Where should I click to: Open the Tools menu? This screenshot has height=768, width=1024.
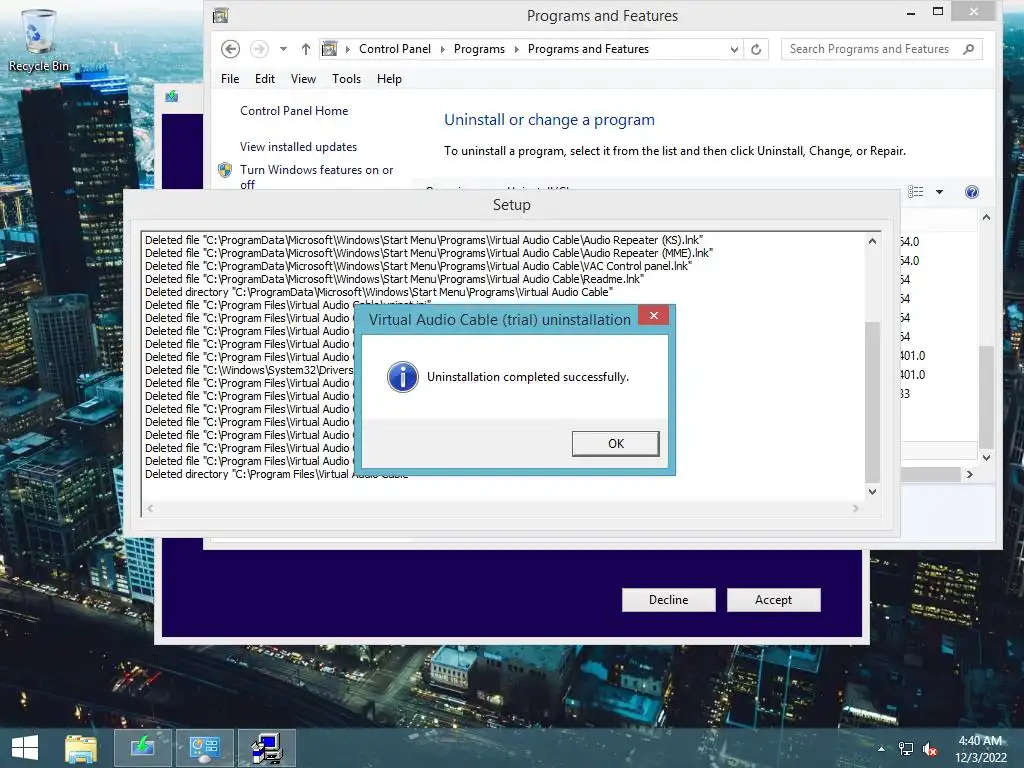(346, 79)
